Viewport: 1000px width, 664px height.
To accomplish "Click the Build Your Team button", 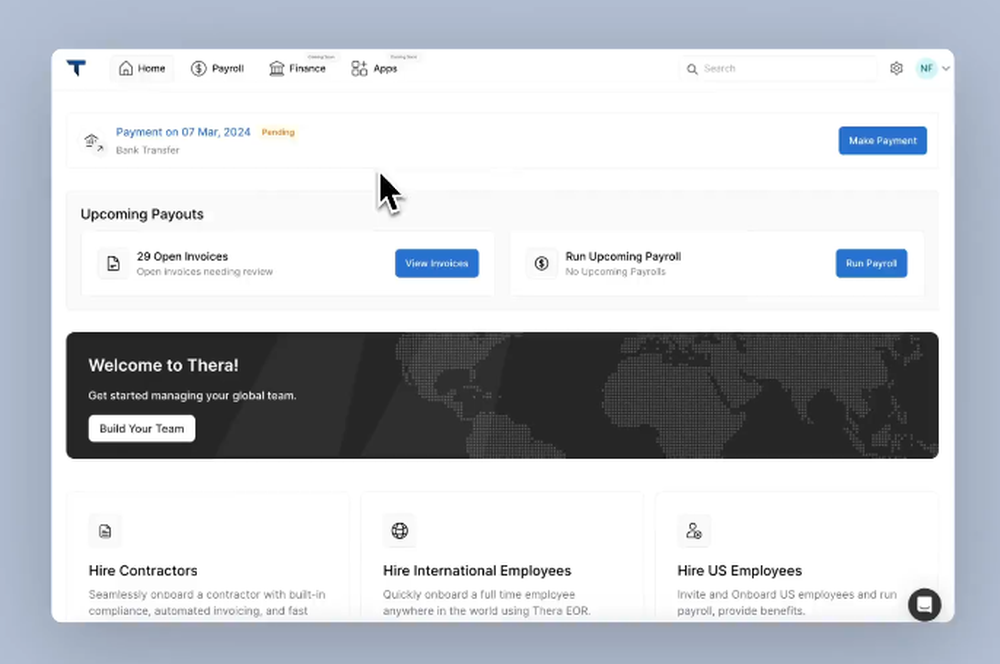I will point(142,429).
